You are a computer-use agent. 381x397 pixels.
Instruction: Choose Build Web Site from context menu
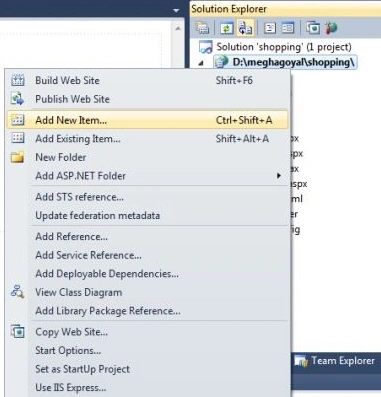pos(147,81)
